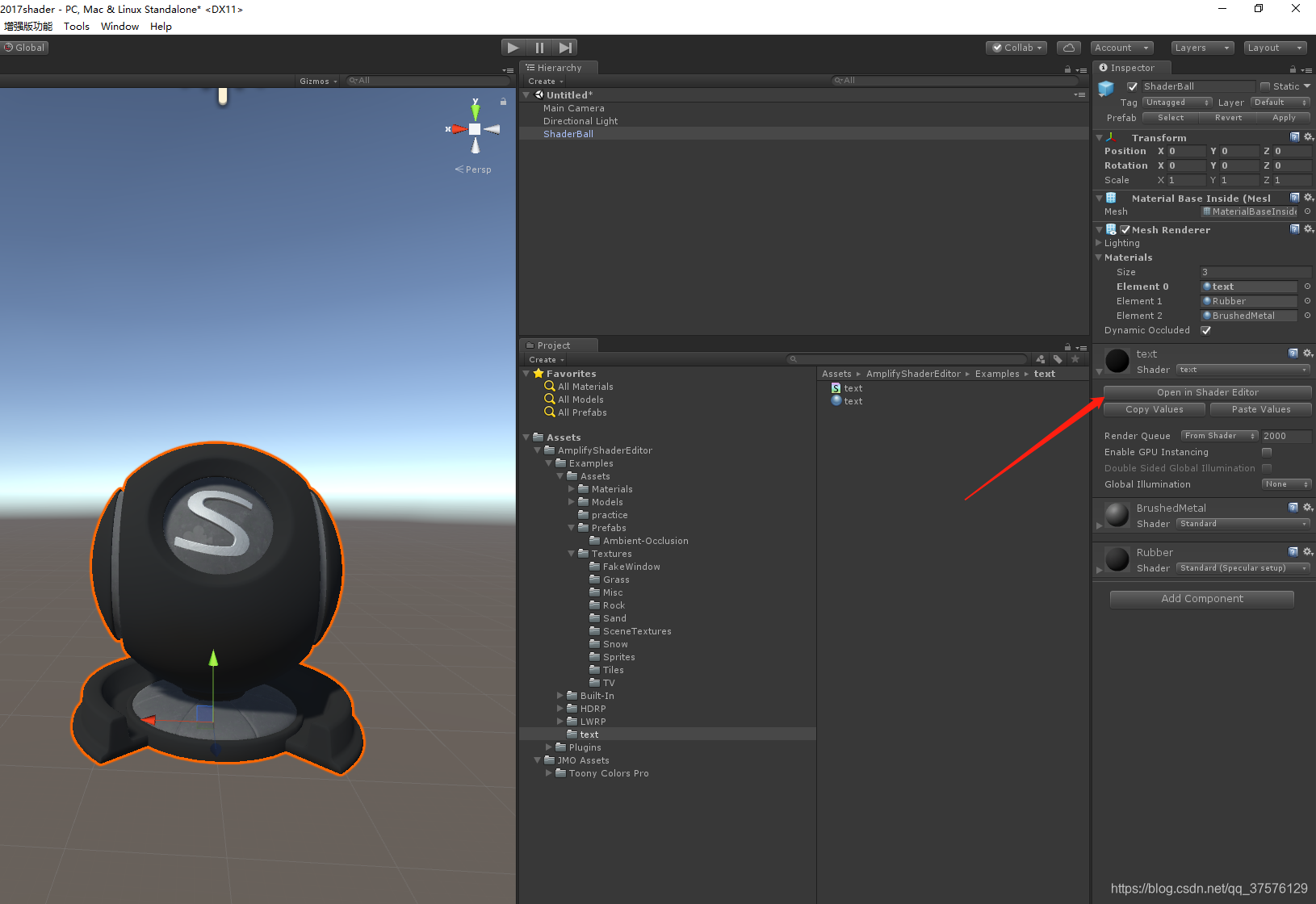Click the Play button in toolbar
This screenshot has height=904, width=1316.
[x=513, y=48]
